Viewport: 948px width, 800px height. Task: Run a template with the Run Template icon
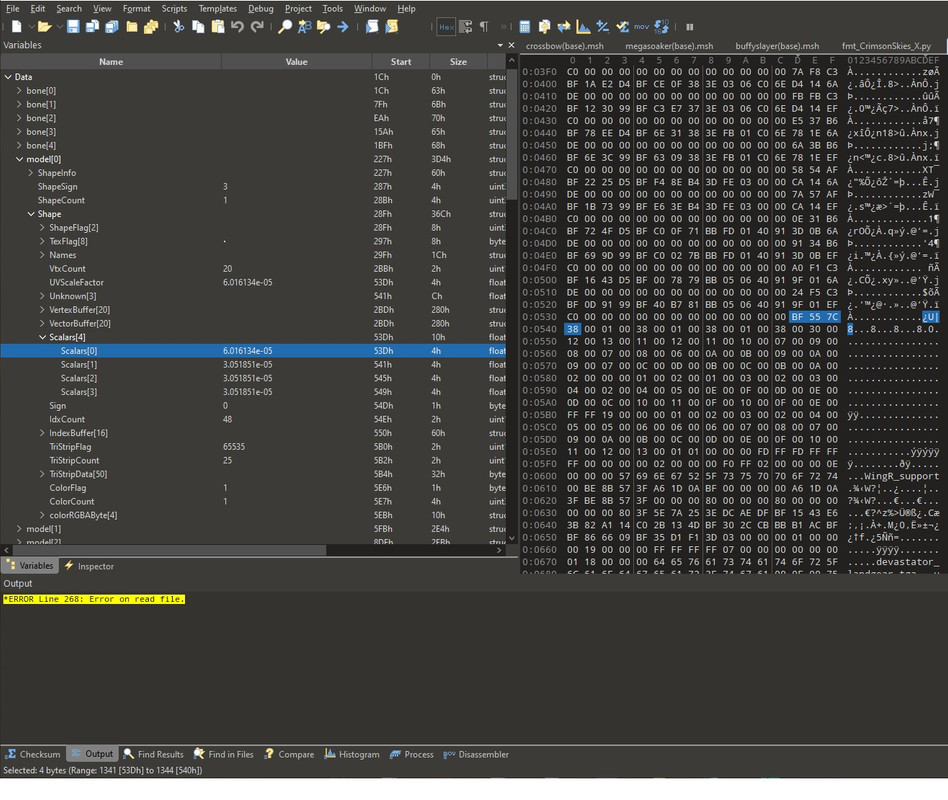point(392,27)
